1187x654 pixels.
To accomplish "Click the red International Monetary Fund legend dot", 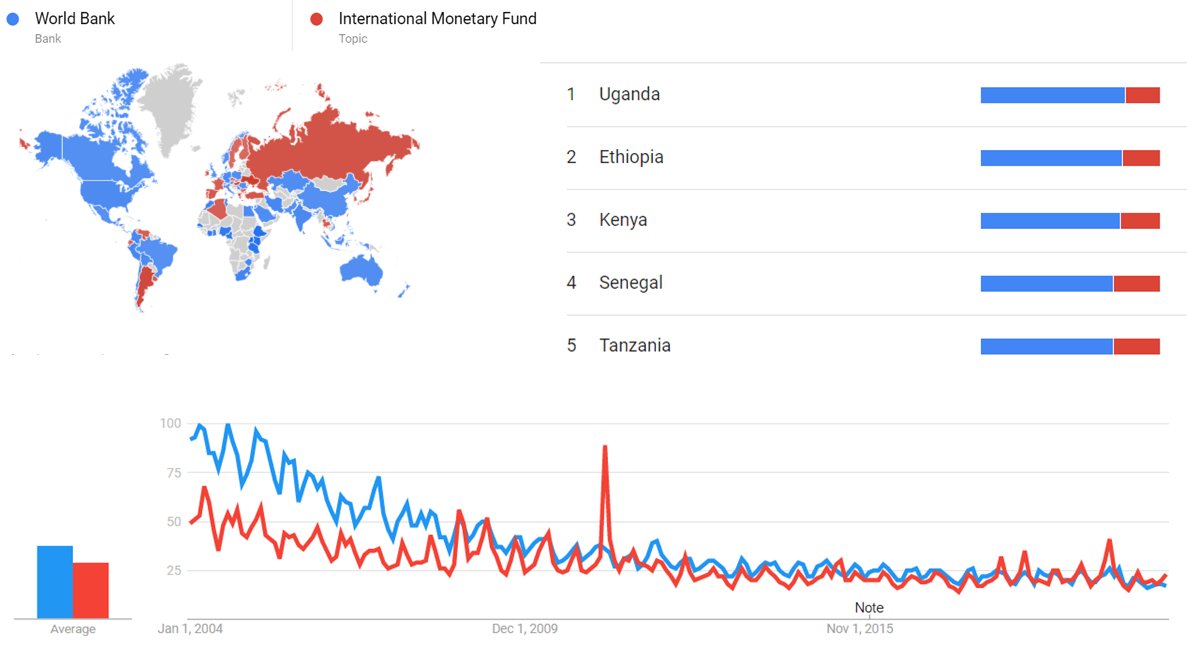I will (317, 19).
